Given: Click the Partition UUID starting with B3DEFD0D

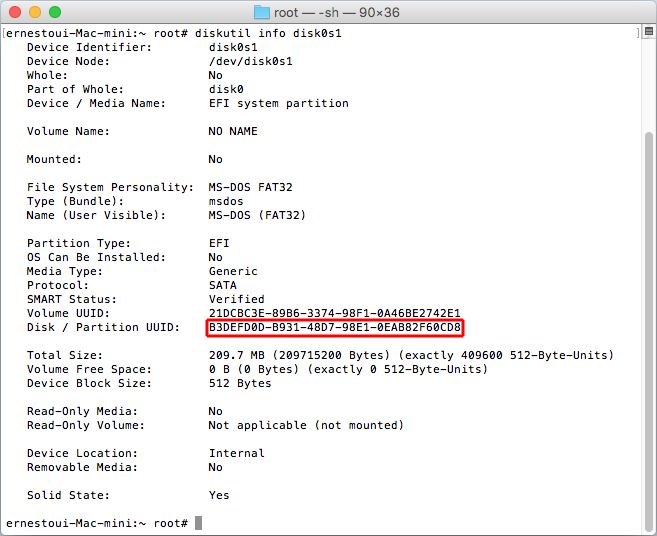Looking at the screenshot, I should point(334,327).
